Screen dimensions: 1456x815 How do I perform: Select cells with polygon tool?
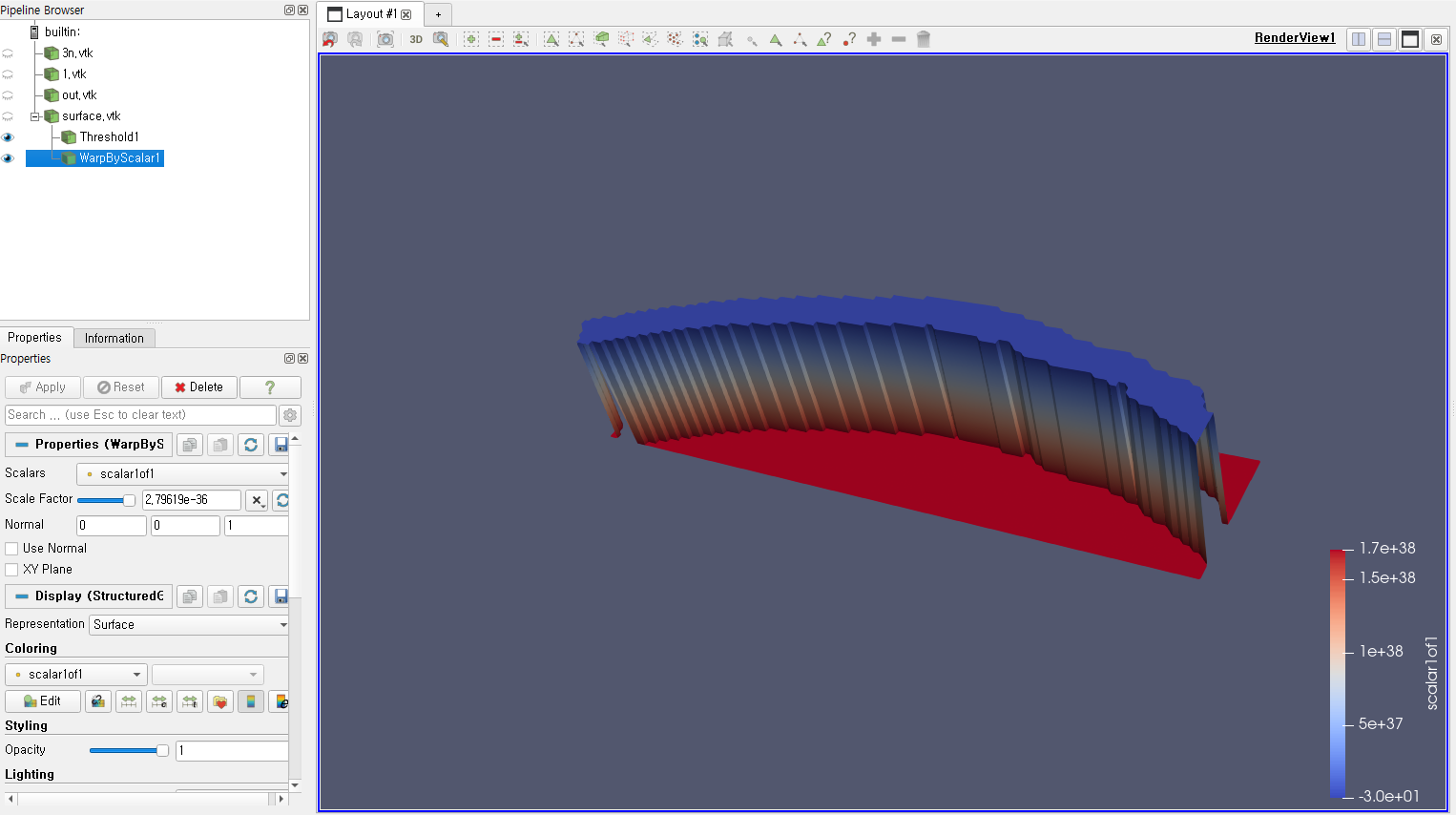point(651,39)
